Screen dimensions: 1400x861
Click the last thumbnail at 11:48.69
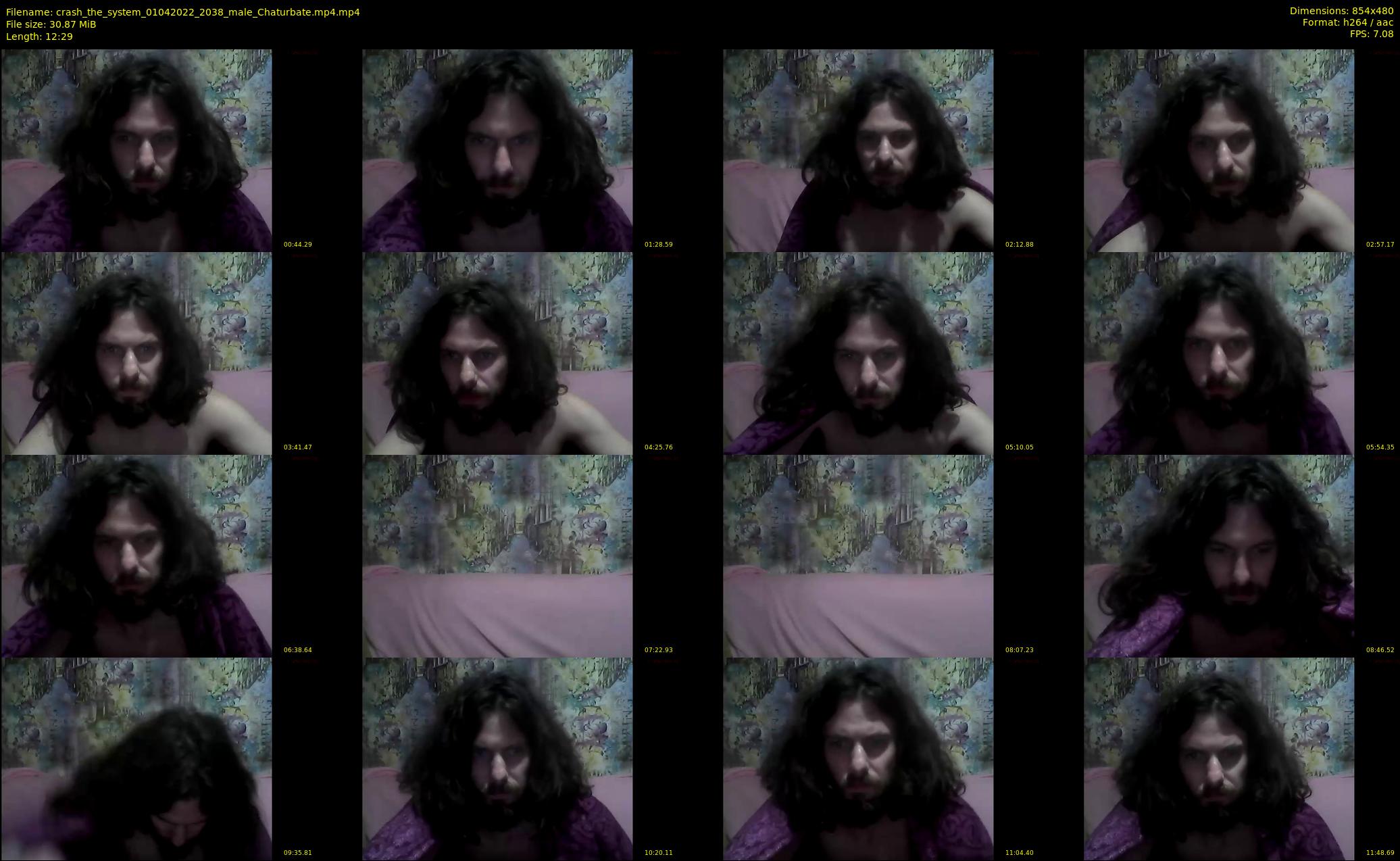pyautogui.click(x=1219, y=758)
